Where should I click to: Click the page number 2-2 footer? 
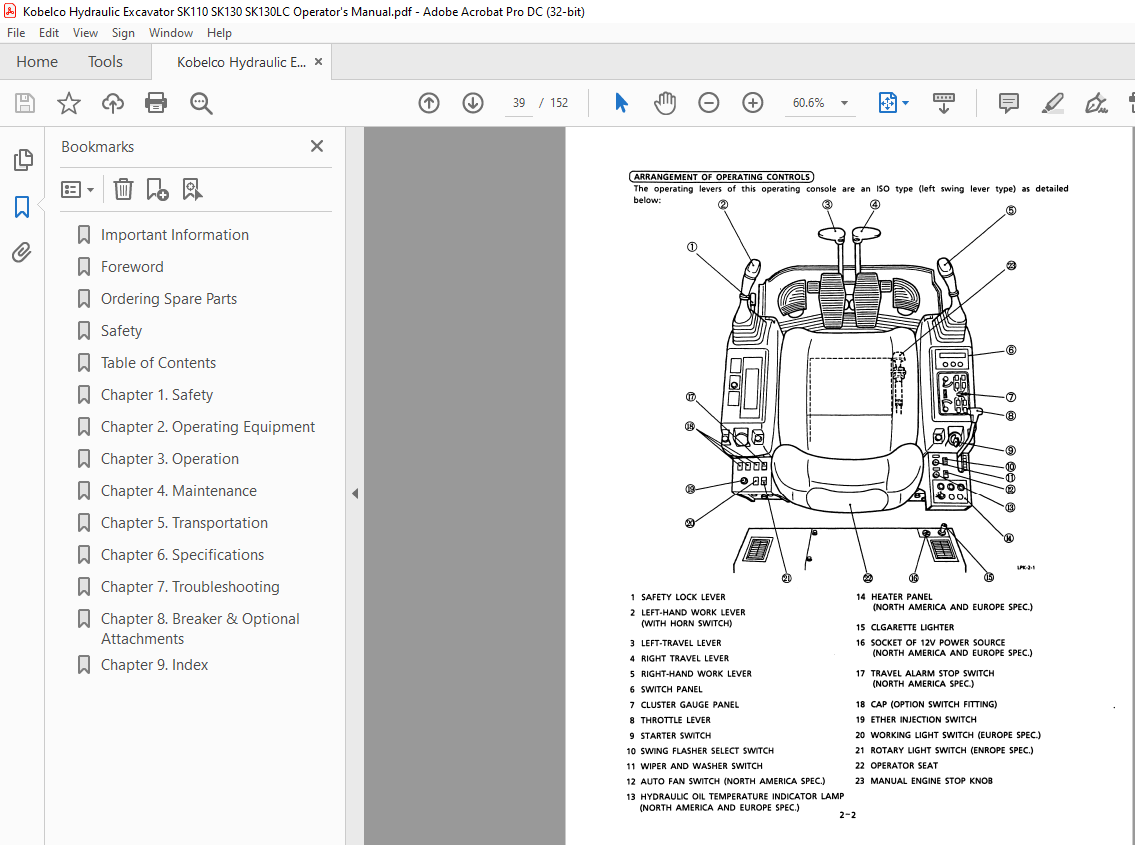pos(848,815)
